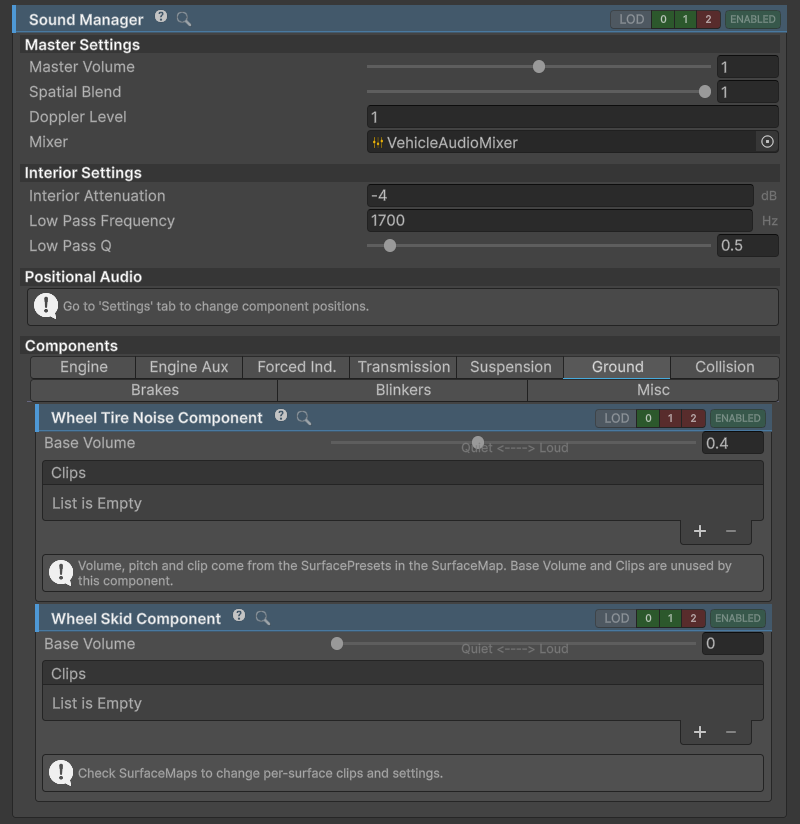The height and width of the screenshot is (824, 800).
Task: Toggle Sound Manager LOD 2
Action: [708, 19]
